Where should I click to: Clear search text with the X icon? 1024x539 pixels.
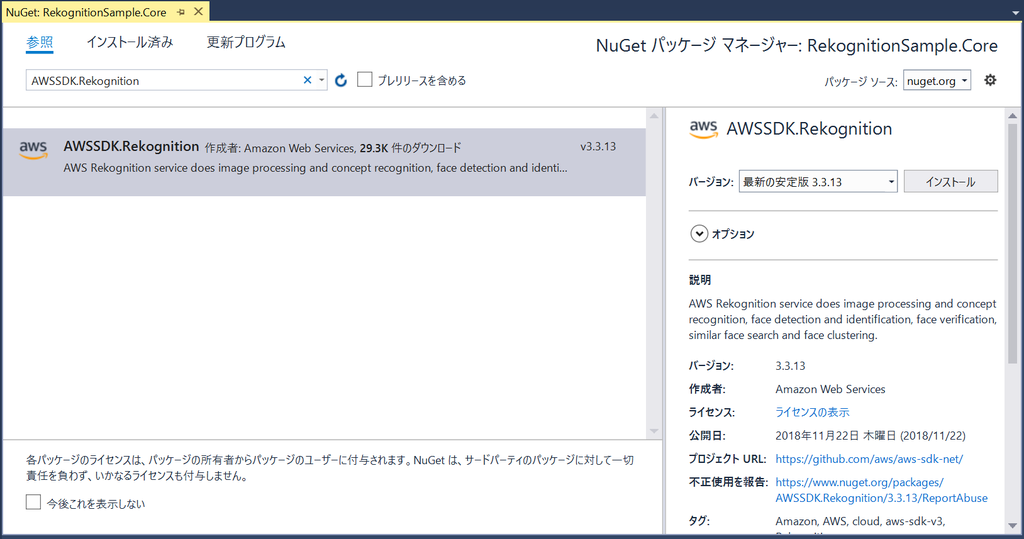[x=307, y=80]
